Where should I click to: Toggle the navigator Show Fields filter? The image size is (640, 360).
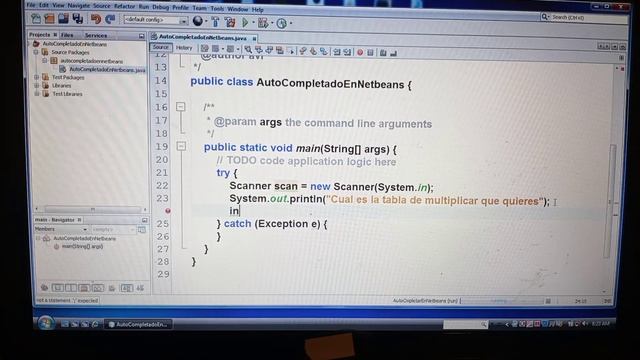tap(58, 288)
